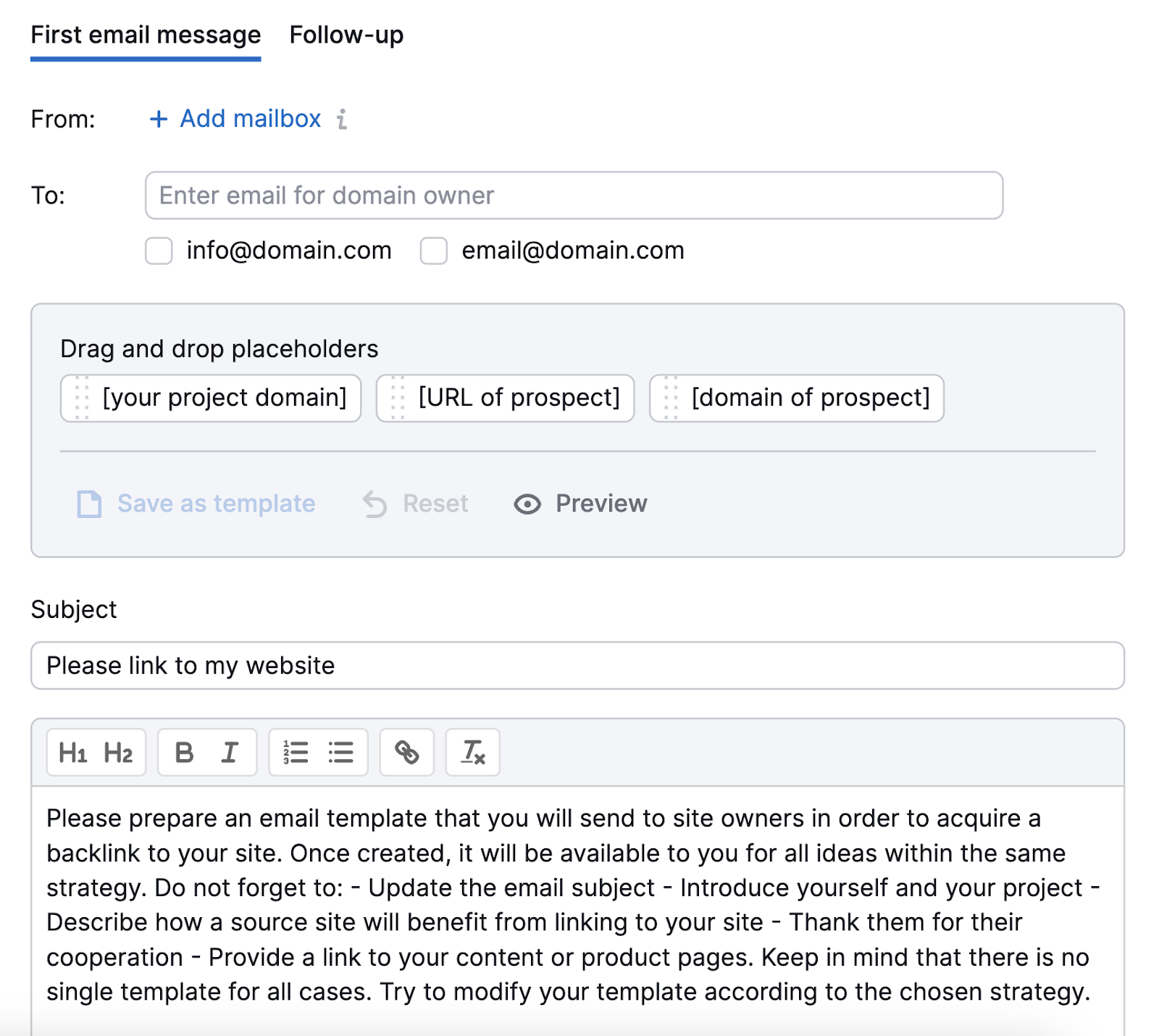The width and height of the screenshot is (1159, 1036).
Task: Toggle italic text formatting
Action: 230,753
